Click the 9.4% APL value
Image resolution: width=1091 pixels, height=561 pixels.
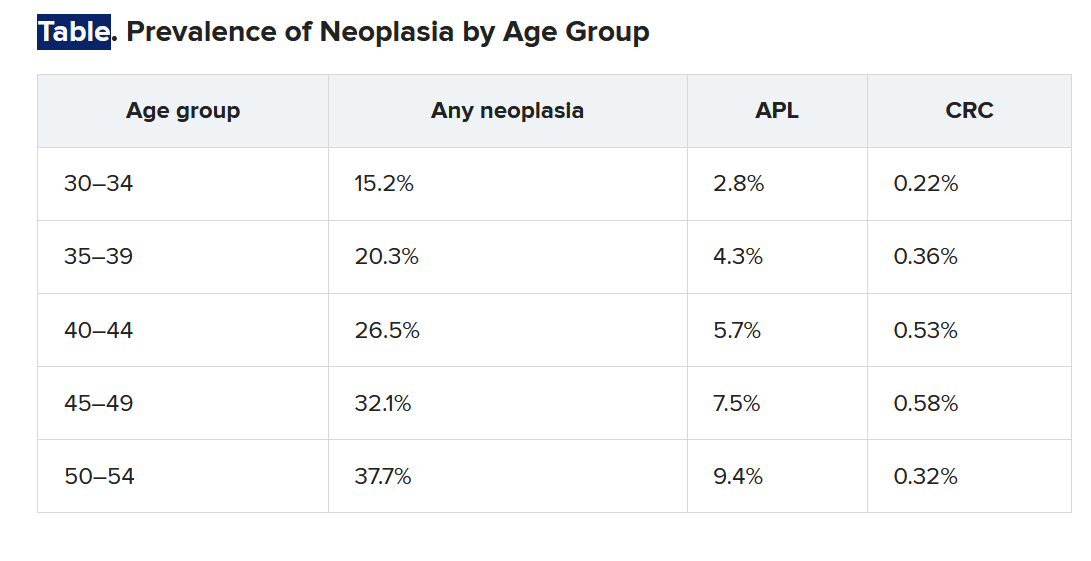pos(738,476)
